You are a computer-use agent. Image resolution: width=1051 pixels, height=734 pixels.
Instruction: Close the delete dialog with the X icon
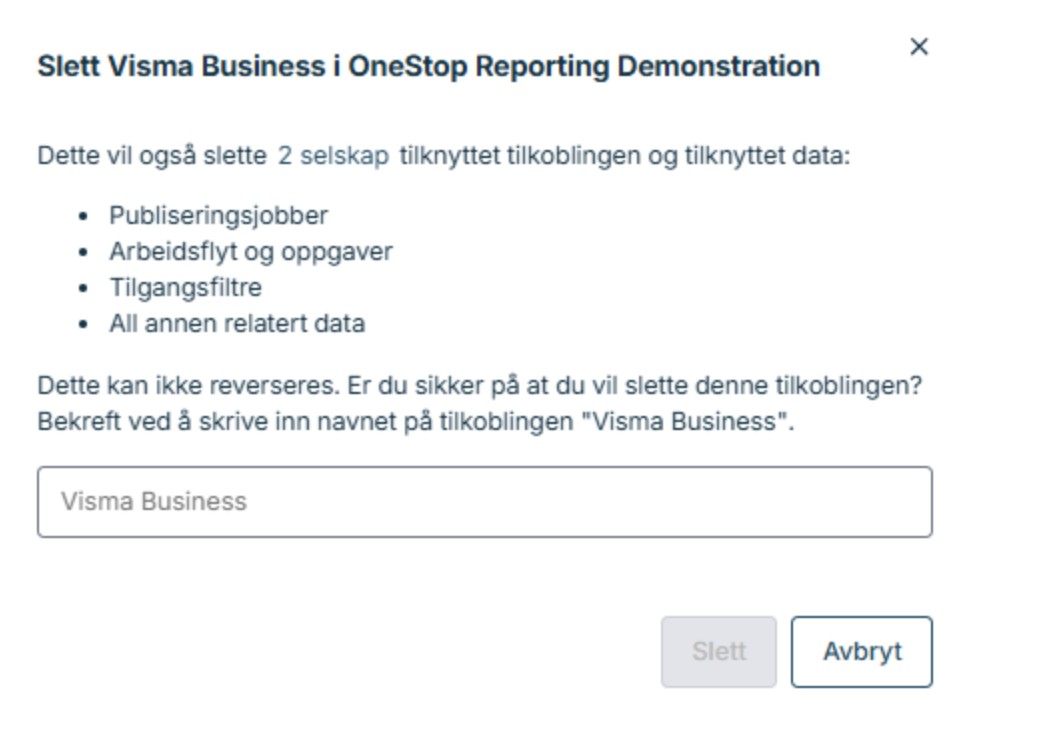(x=918, y=47)
